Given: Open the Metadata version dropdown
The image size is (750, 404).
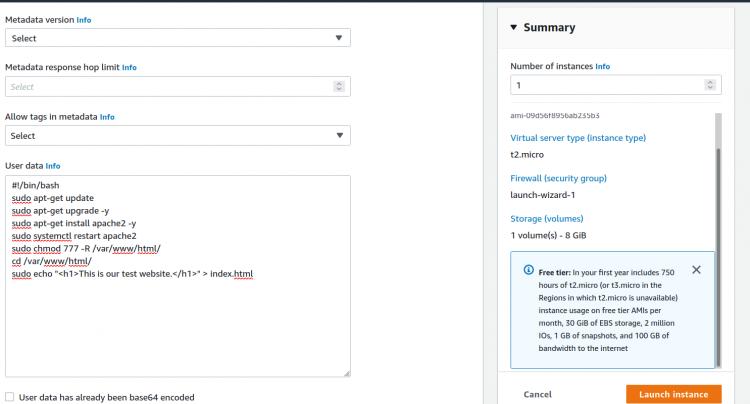Looking at the screenshot, I should [x=178, y=38].
